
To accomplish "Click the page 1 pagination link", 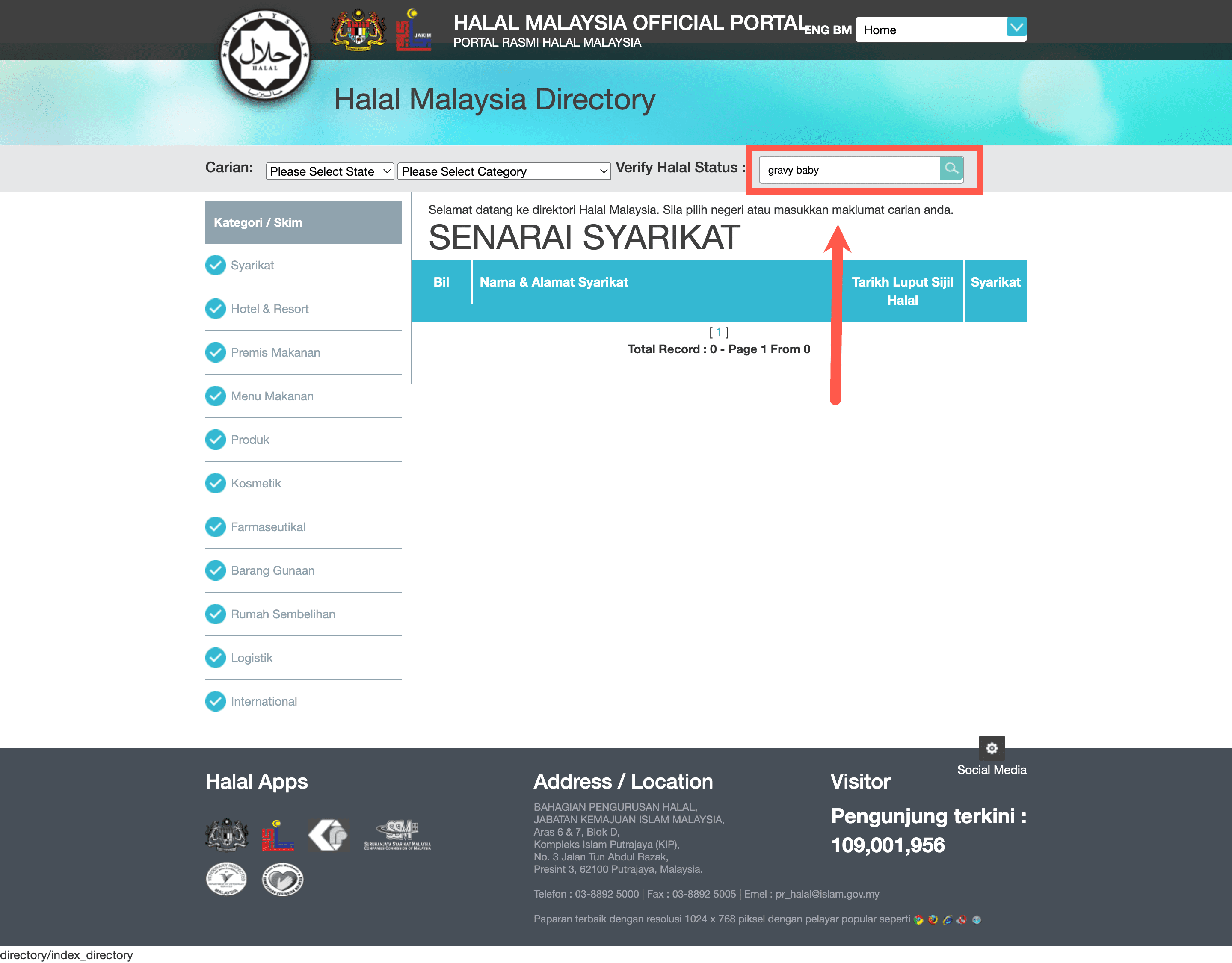I will click(719, 332).
